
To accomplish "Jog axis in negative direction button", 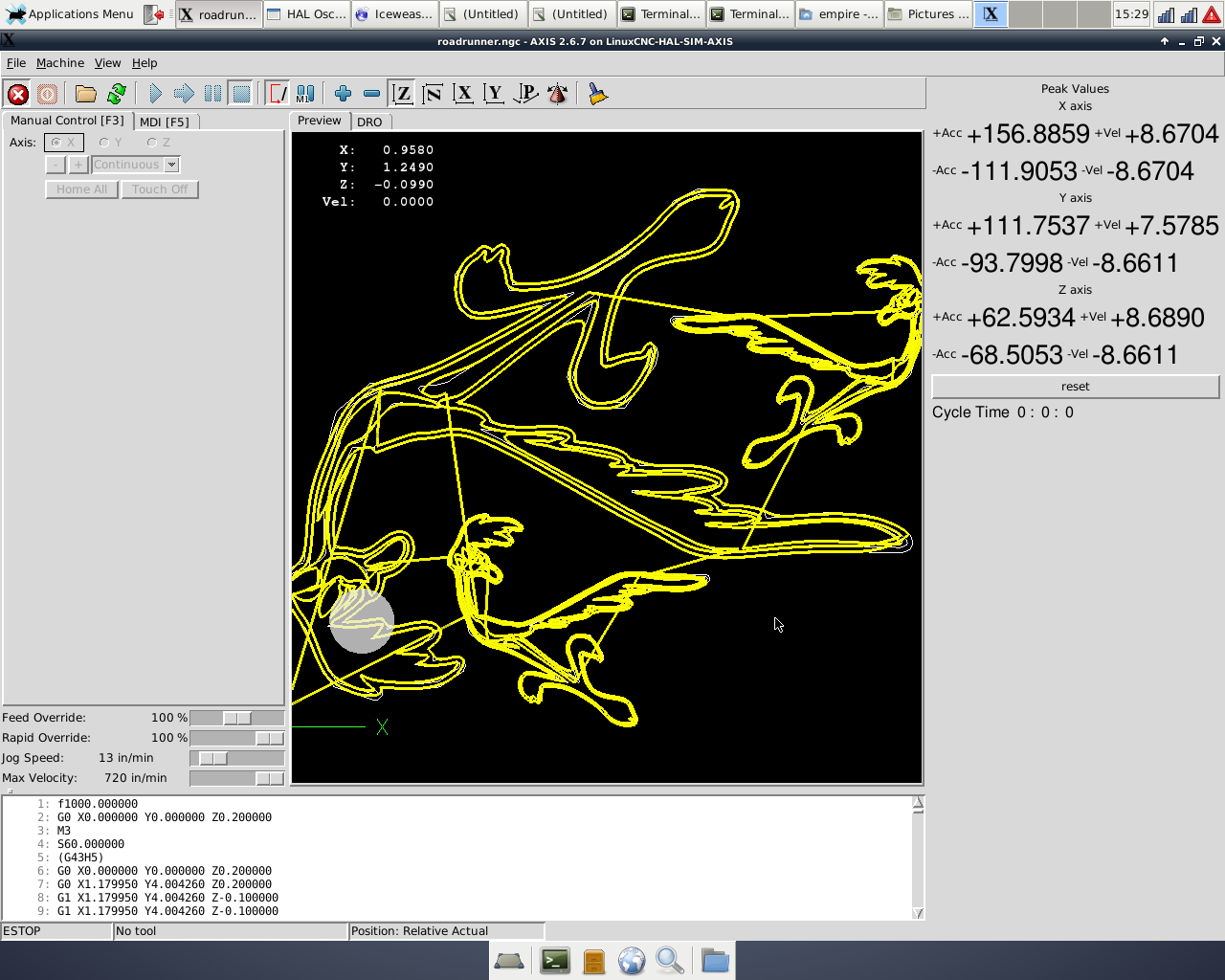I will pos(56,165).
